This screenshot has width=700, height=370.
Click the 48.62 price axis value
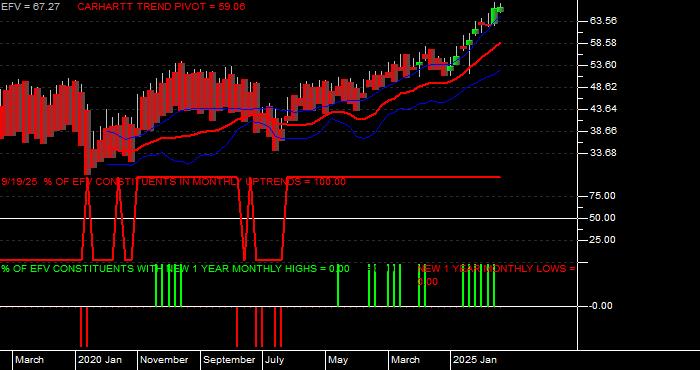click(x=604, y=87)
